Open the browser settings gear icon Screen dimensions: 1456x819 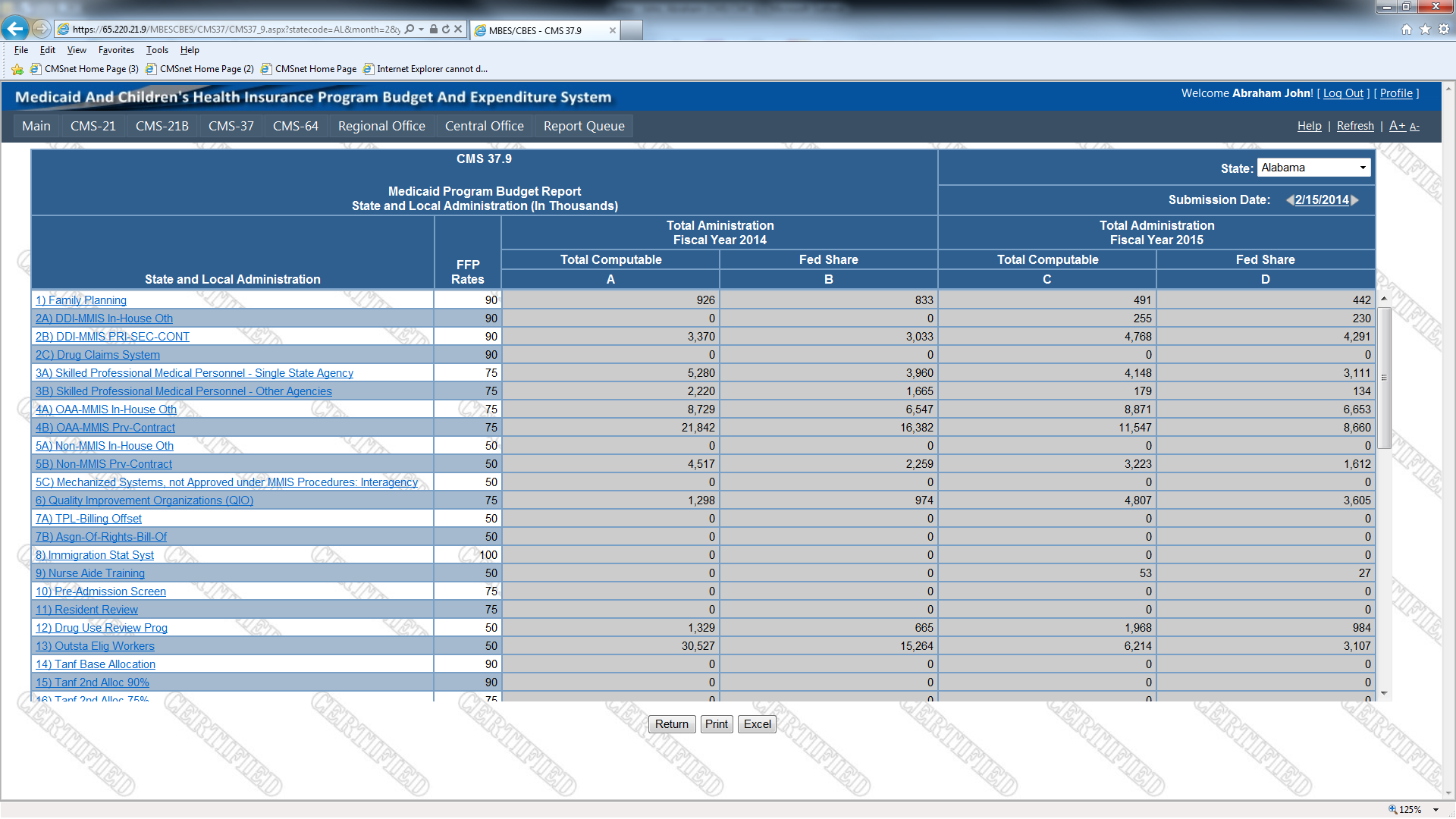(x=1444, y=29)
